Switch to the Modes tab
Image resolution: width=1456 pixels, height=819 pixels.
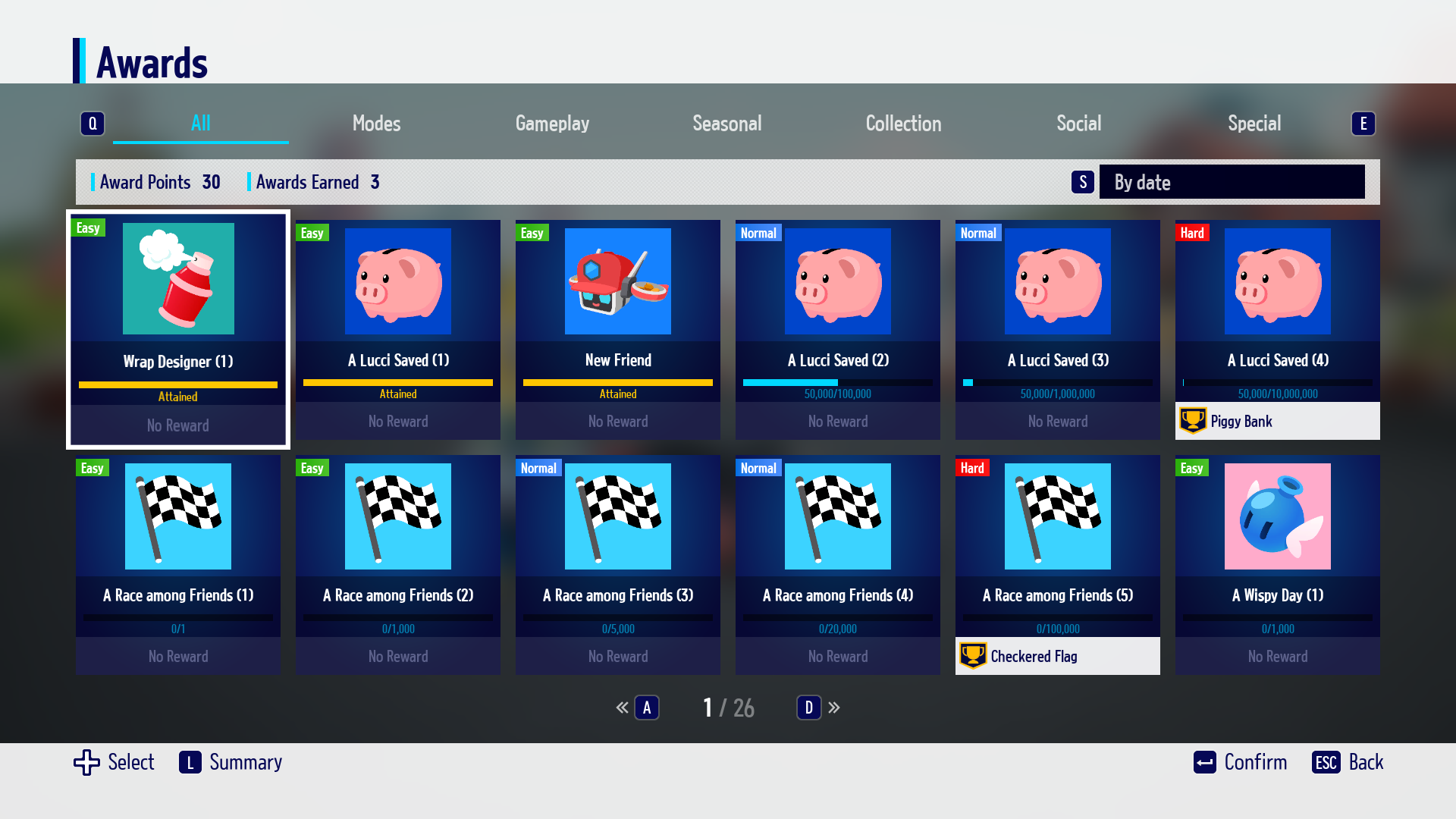(x=377, y=123)
